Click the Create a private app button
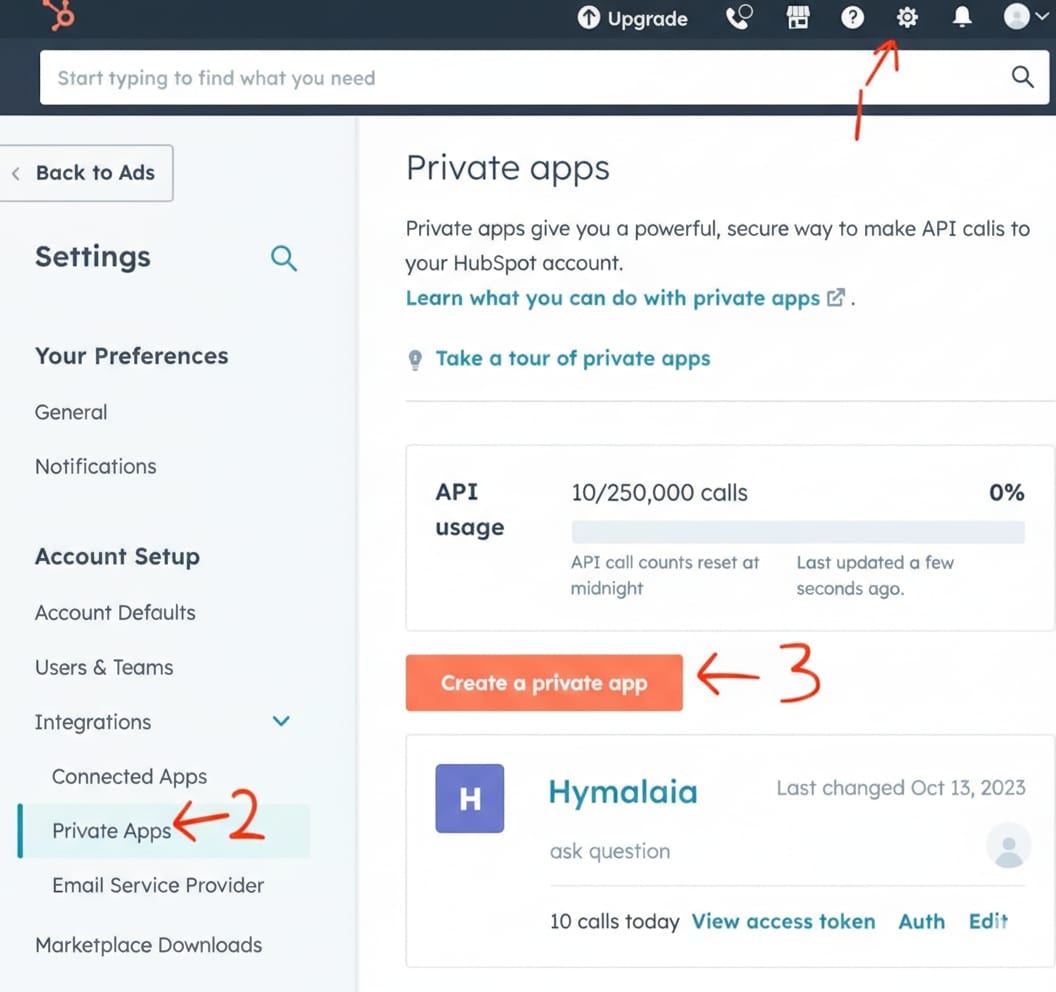Image resolution: width=1056 pixels, height=992 pixels. click(x=543, y=682)
